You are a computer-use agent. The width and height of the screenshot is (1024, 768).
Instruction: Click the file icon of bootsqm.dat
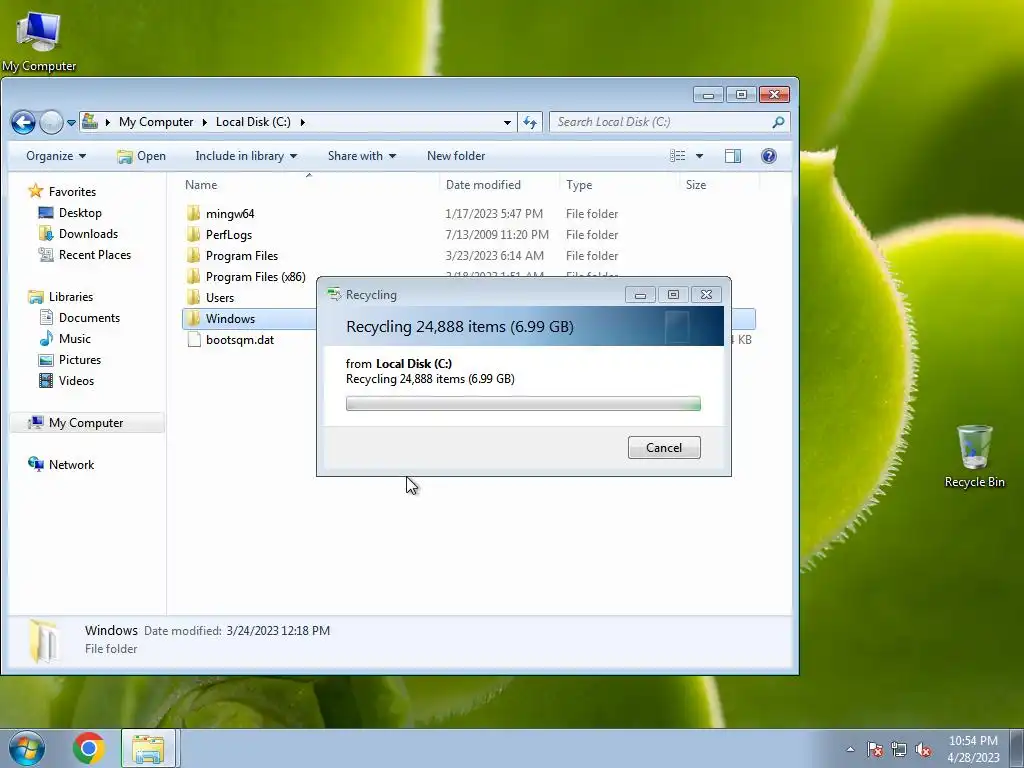(x=193, y=339)
